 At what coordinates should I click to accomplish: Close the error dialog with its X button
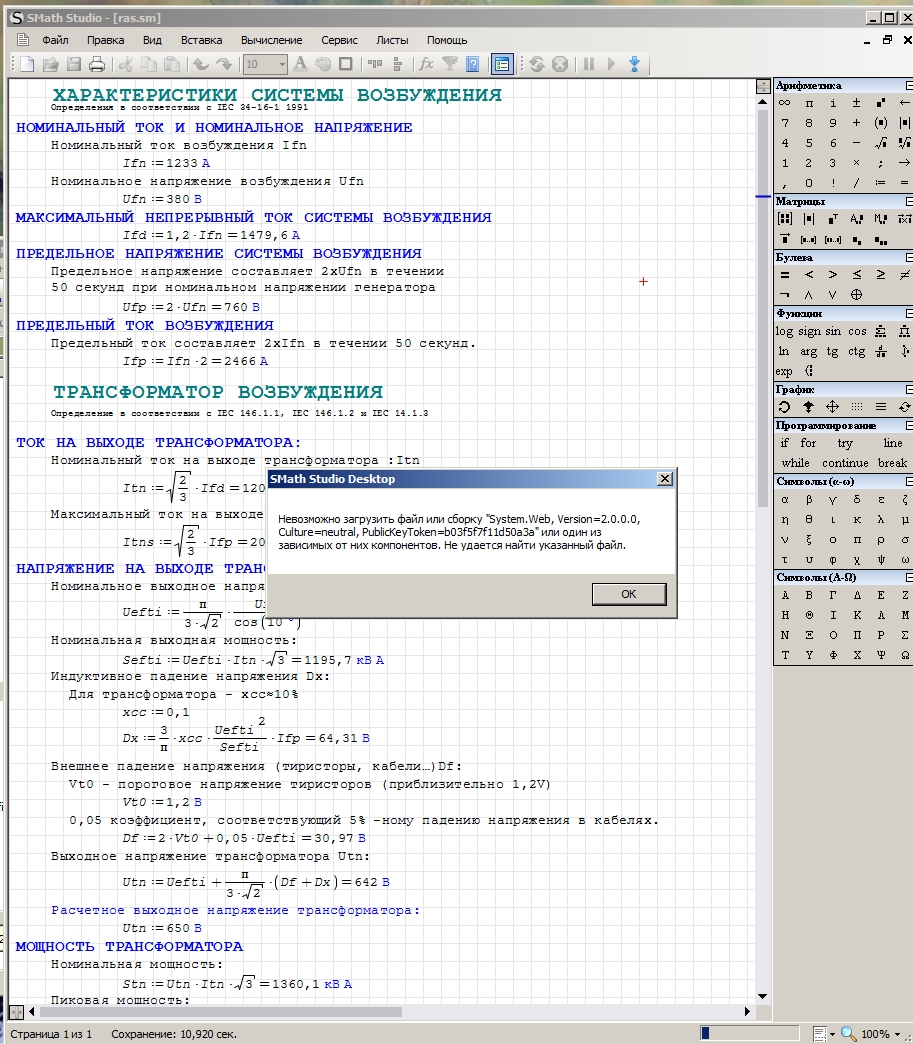pos(664,479)
